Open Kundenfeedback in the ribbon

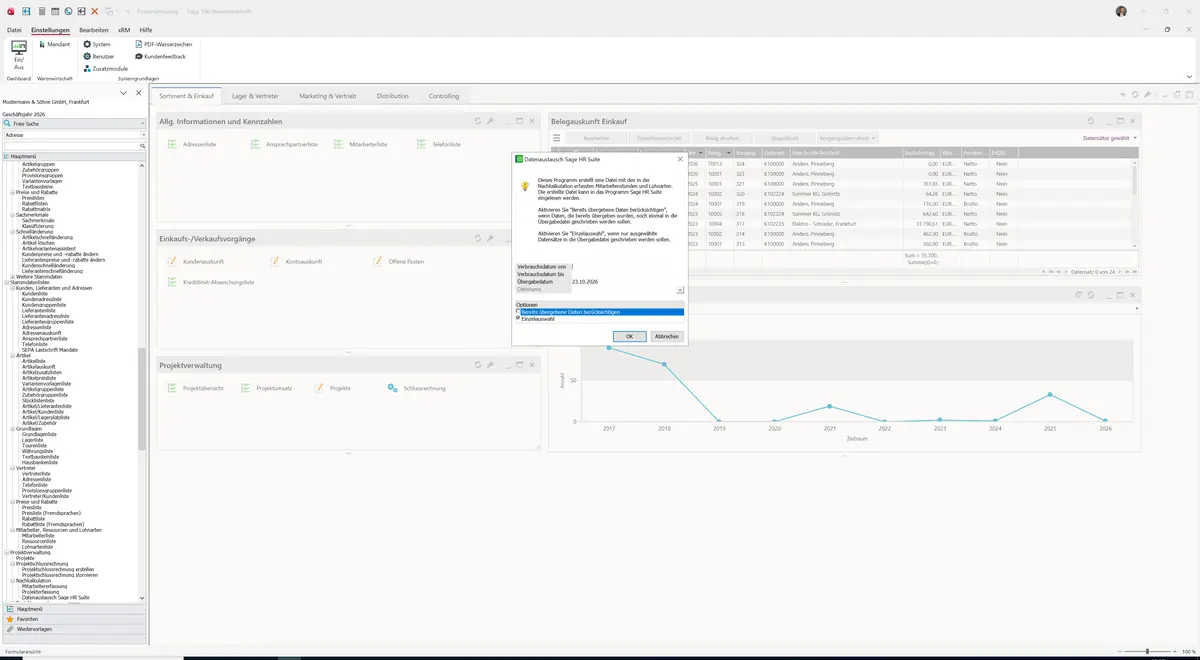(x=160, y=56)
